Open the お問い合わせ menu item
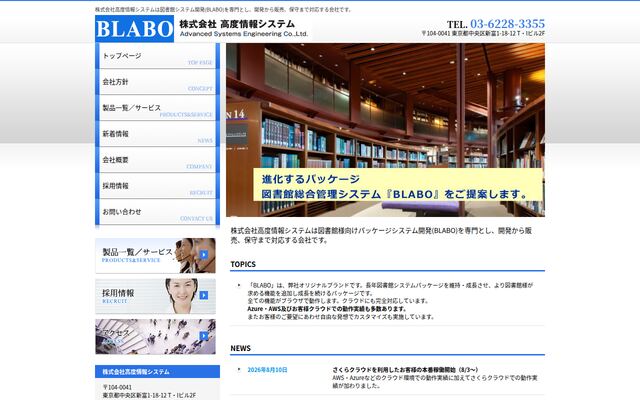Image resolution: width=640 pixels, height=400 pixels. [x=157, y=212]
